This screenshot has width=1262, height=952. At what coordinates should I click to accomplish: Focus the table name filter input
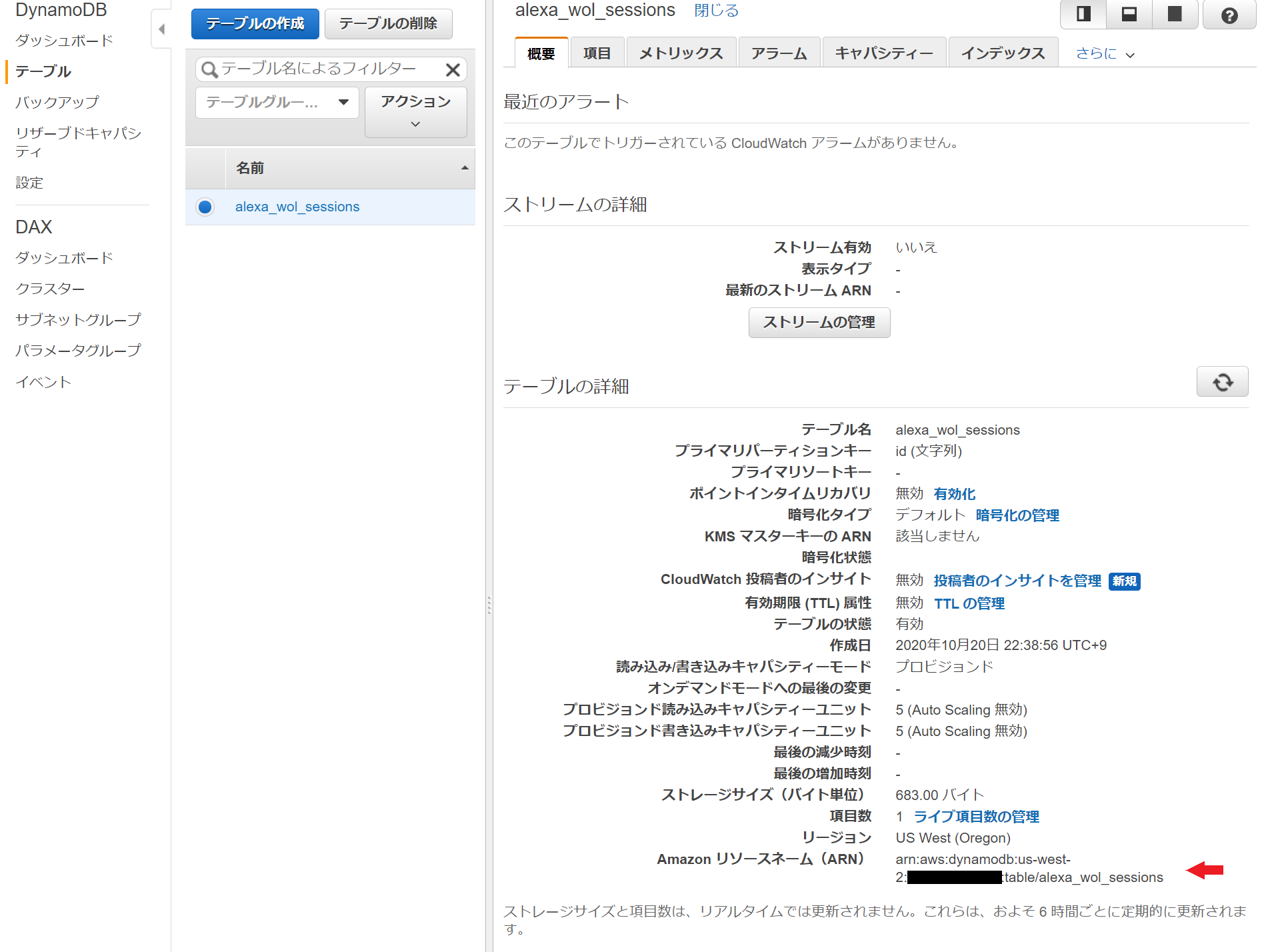point(331,69)
